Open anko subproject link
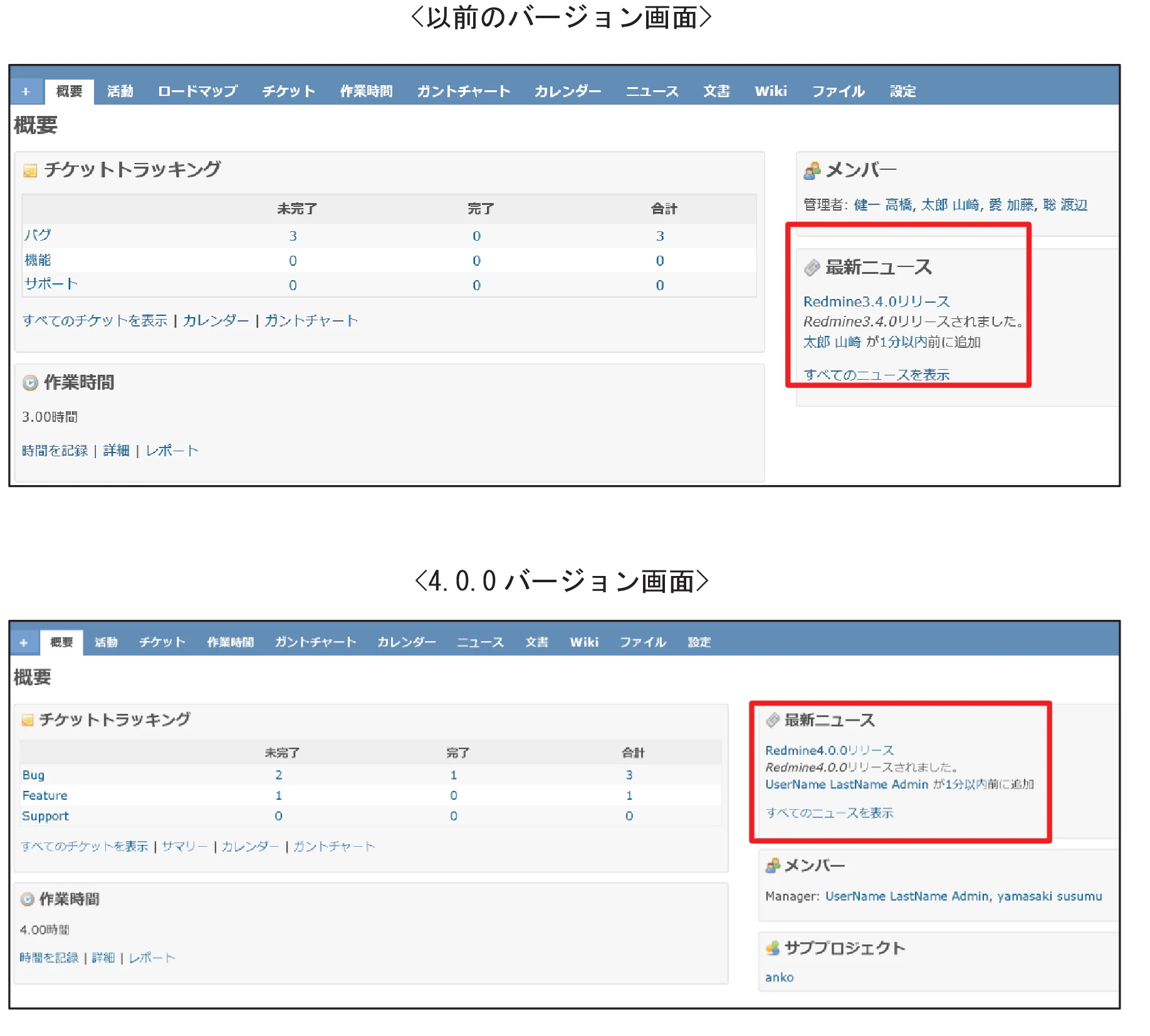The height and width of the screenshot is (1036, 1150). [779, 978]
